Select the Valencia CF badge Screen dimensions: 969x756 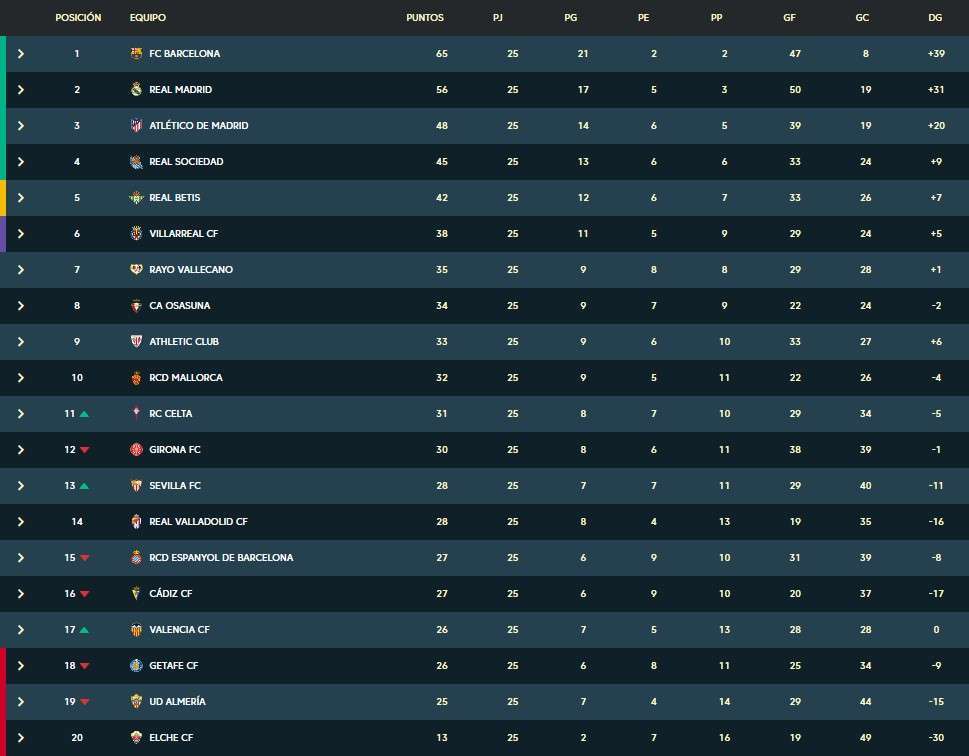[136, 629]
